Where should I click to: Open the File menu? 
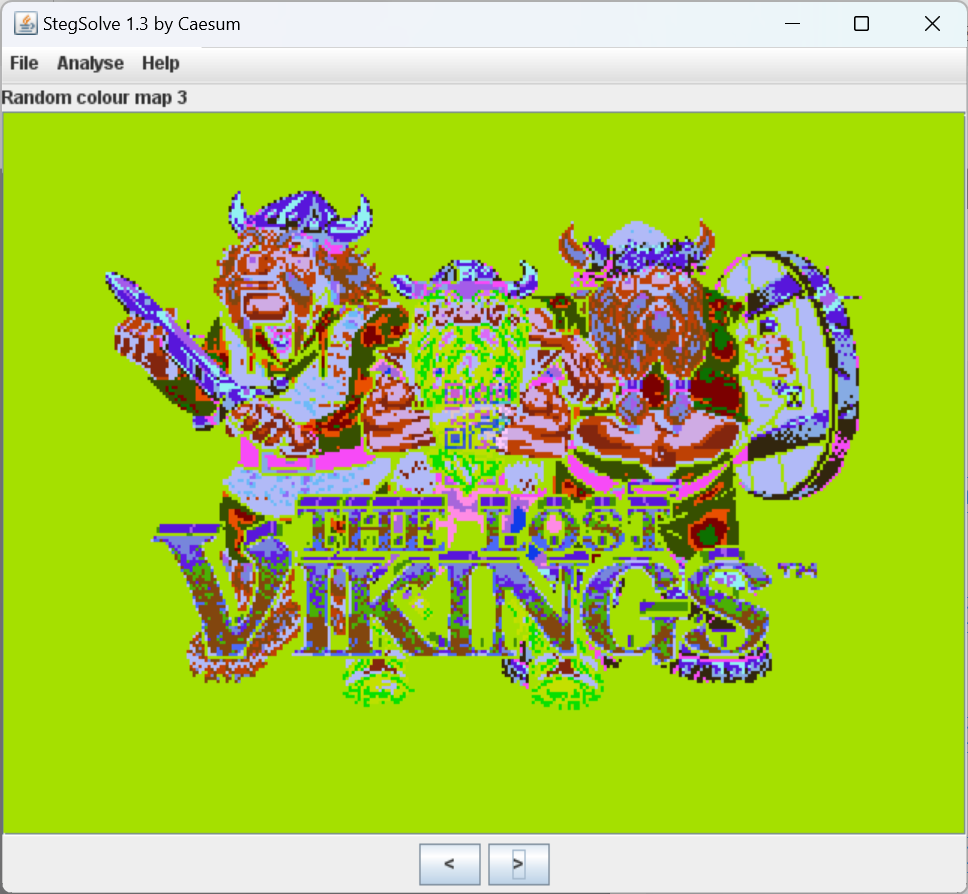24,63
